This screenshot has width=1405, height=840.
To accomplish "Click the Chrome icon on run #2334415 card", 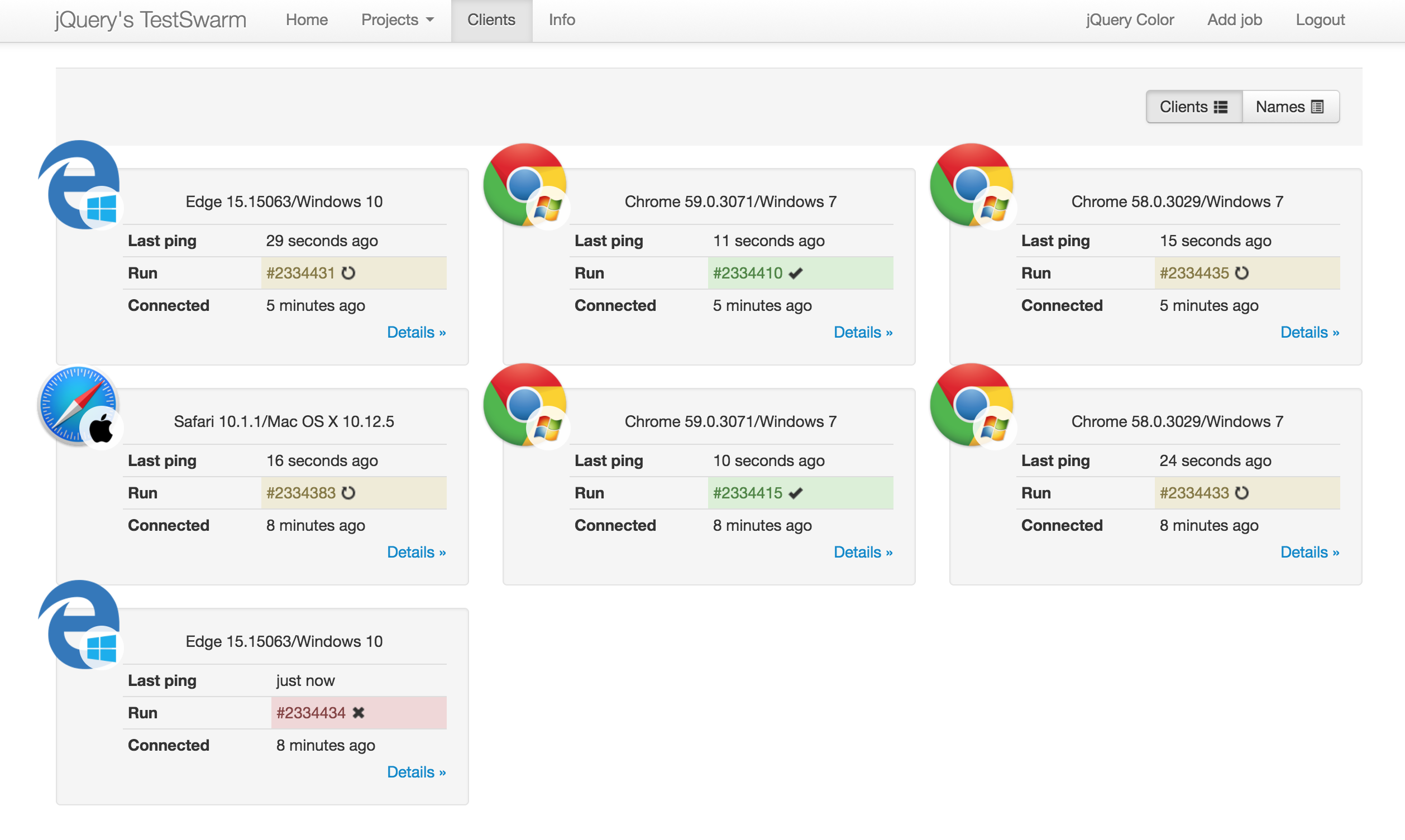I will (x=525, y=405).
